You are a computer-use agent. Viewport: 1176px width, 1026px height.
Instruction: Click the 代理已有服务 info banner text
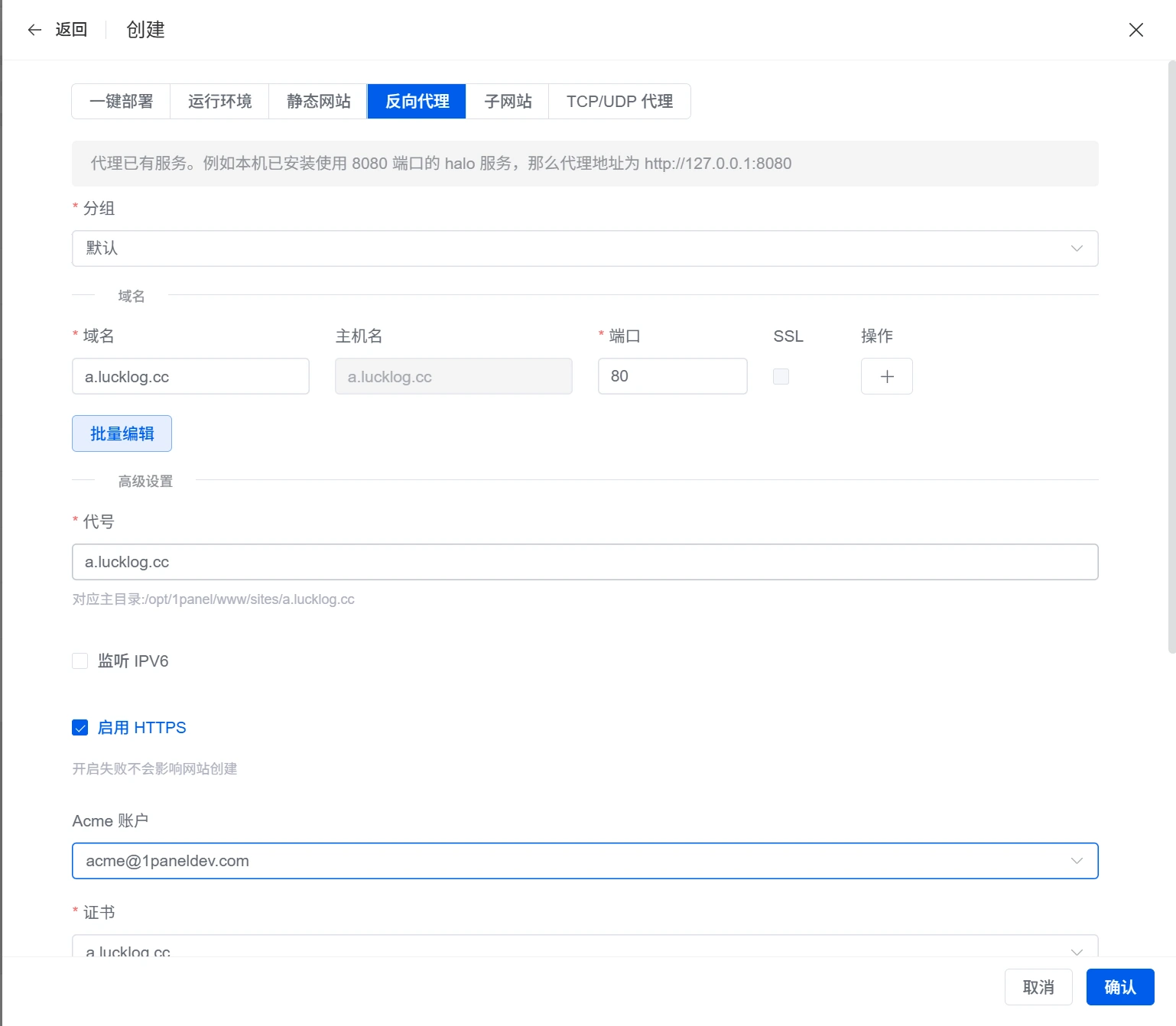(441, 164)
